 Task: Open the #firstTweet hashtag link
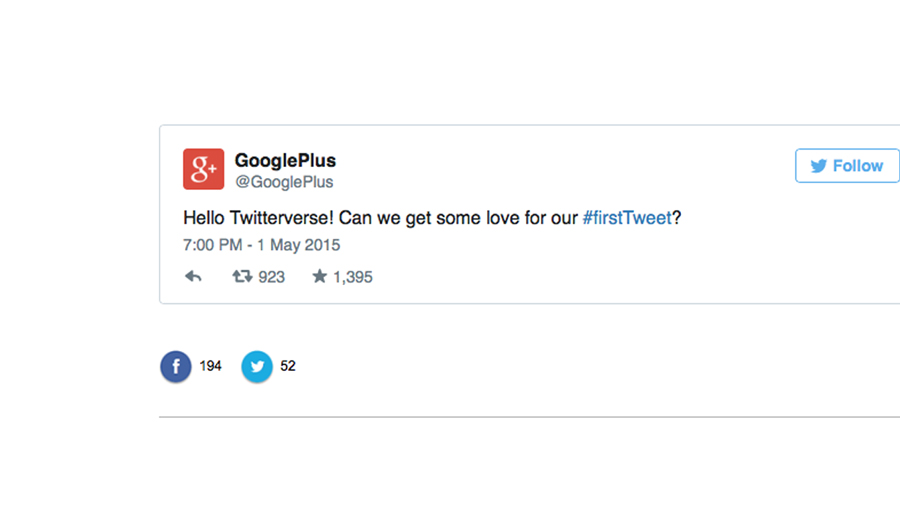(627, 218)
